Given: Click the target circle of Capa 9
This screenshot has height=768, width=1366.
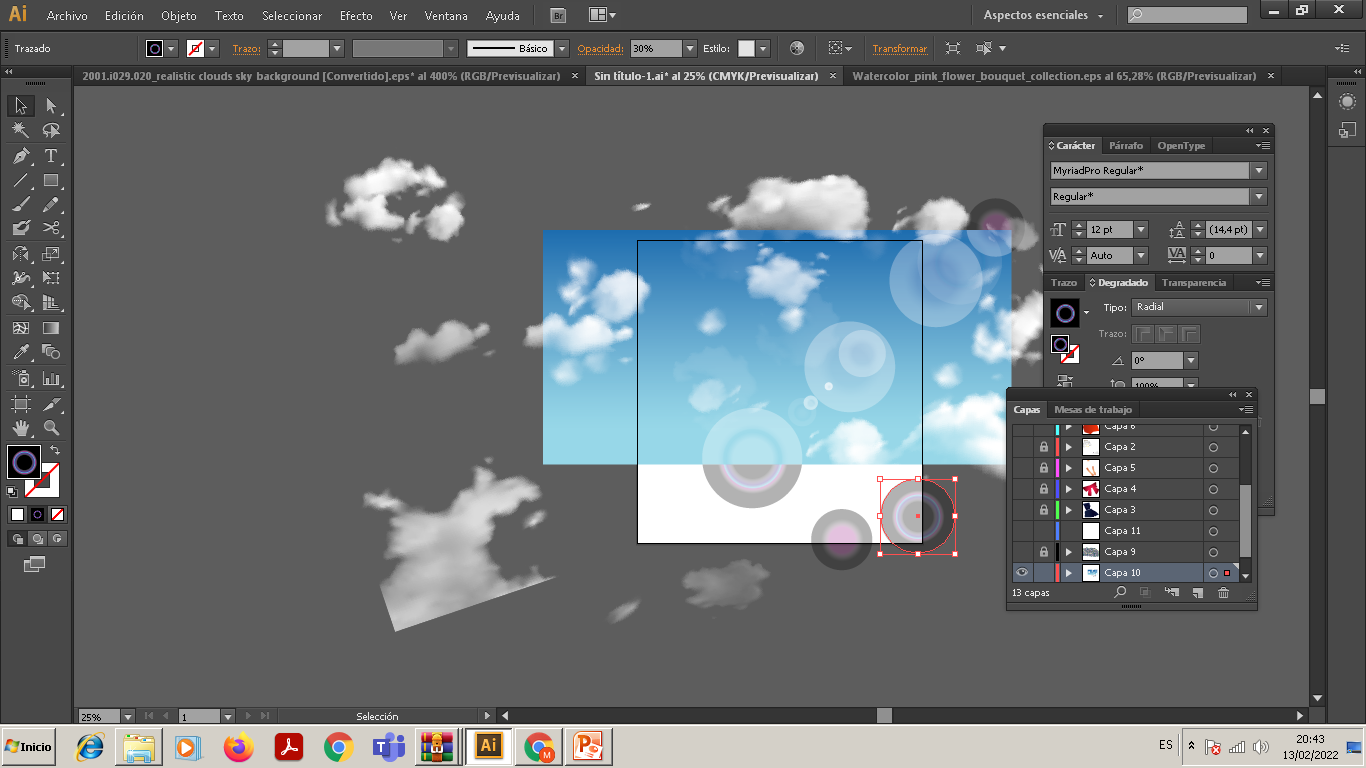Looking at the screenshot, I should 1213,552.
